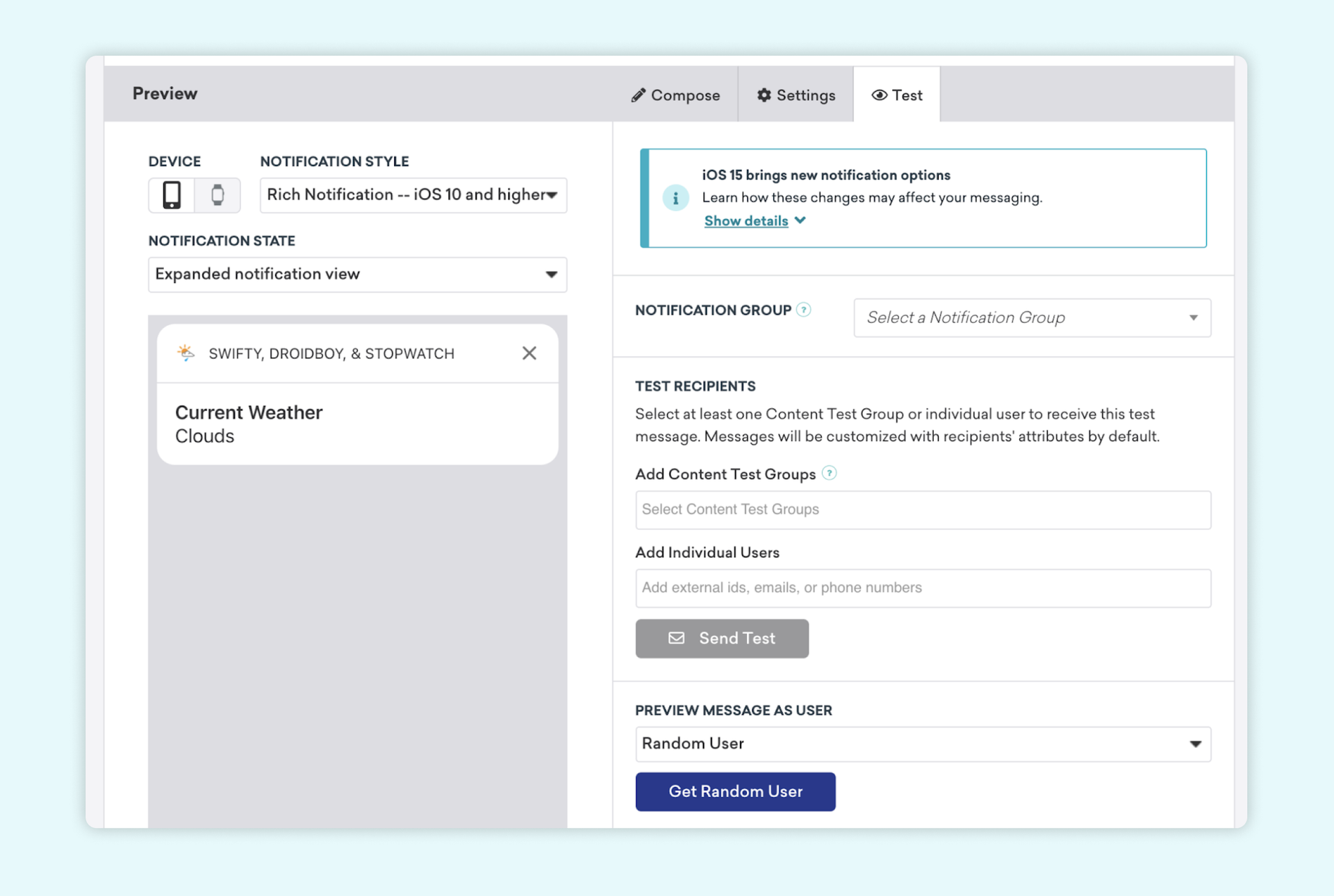Select the watch device preview icon
This screenshot has width=1334, height=896.
point(217,195)
